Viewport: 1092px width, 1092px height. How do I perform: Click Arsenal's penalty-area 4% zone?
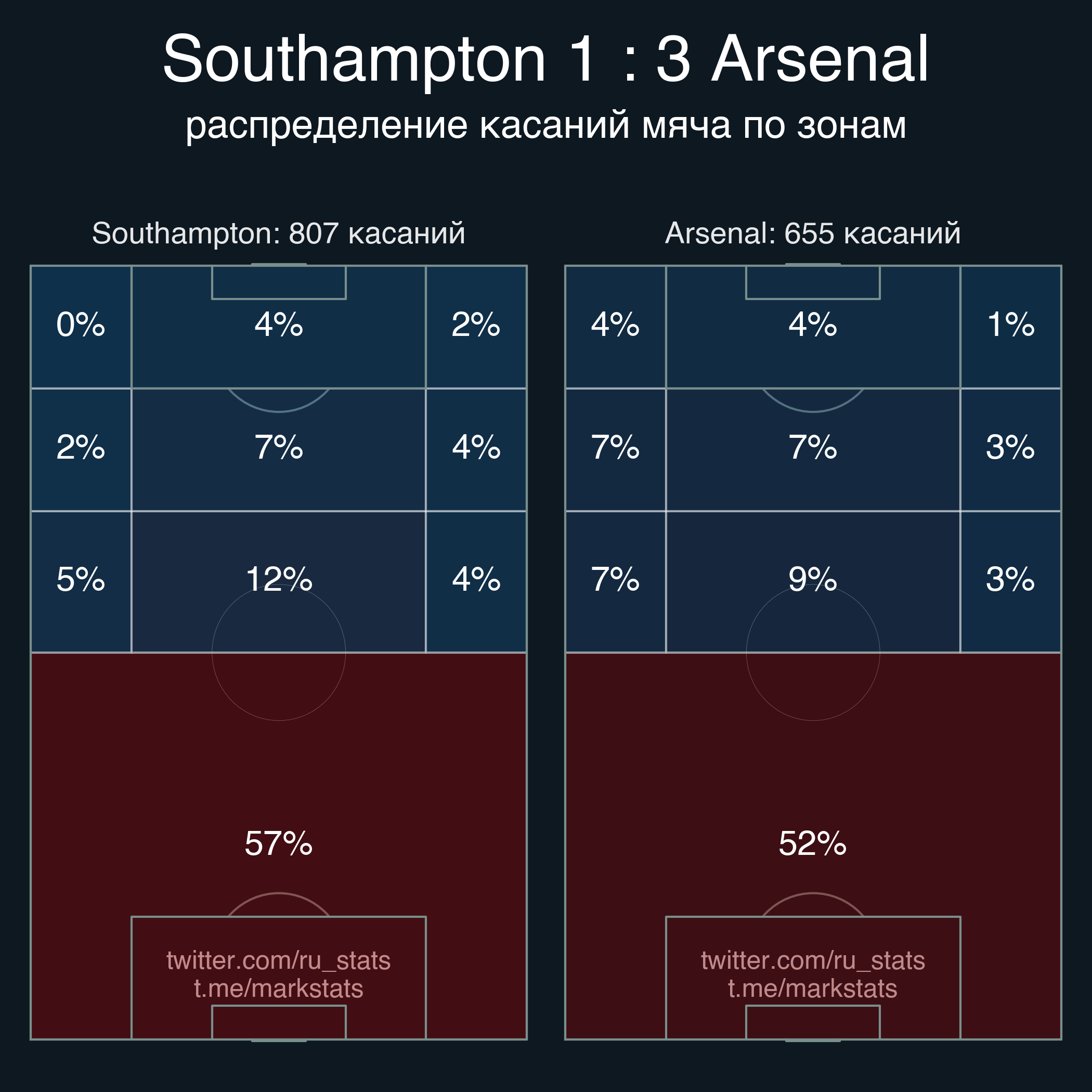click(813, 325)
